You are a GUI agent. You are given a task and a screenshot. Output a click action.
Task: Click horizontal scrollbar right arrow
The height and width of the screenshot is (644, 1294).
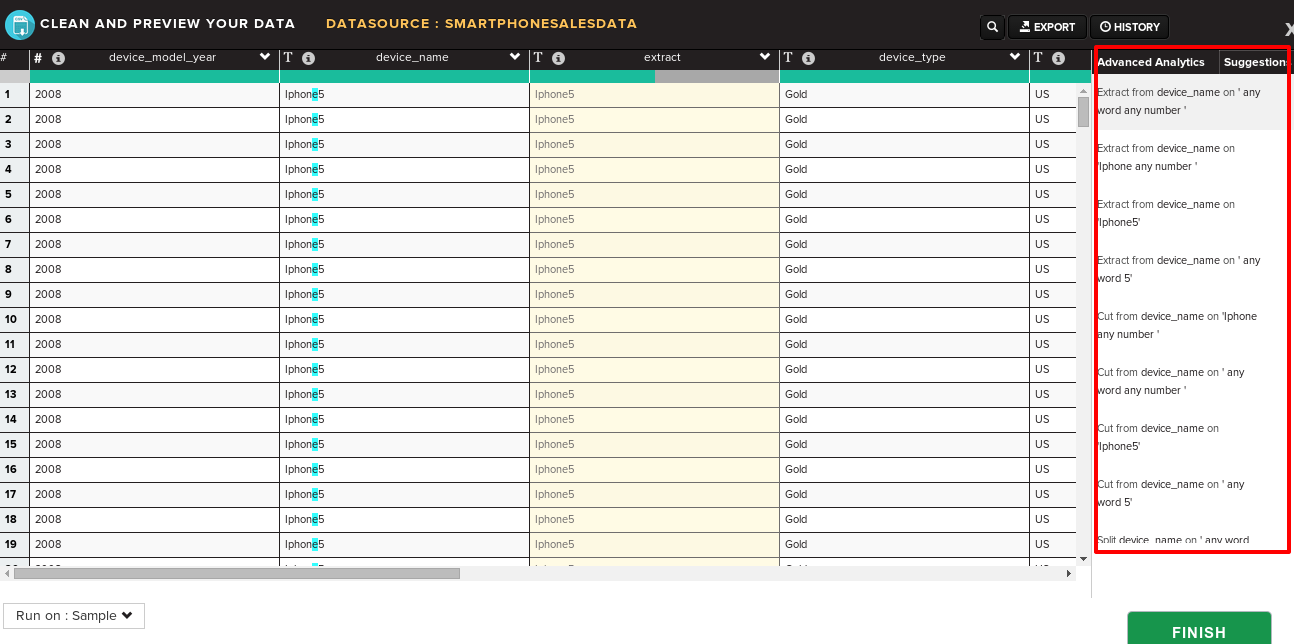click(1069, 574)
